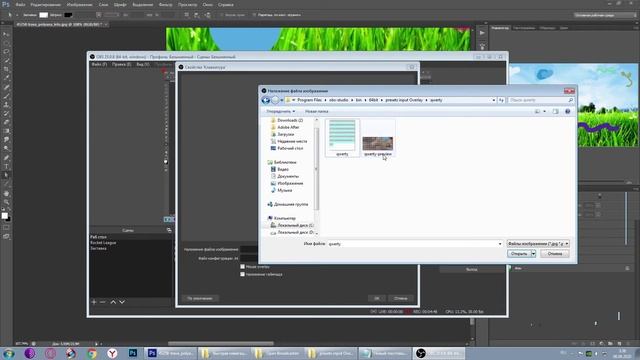Toggle preview pane icon in file dialog

pos(556,111)
